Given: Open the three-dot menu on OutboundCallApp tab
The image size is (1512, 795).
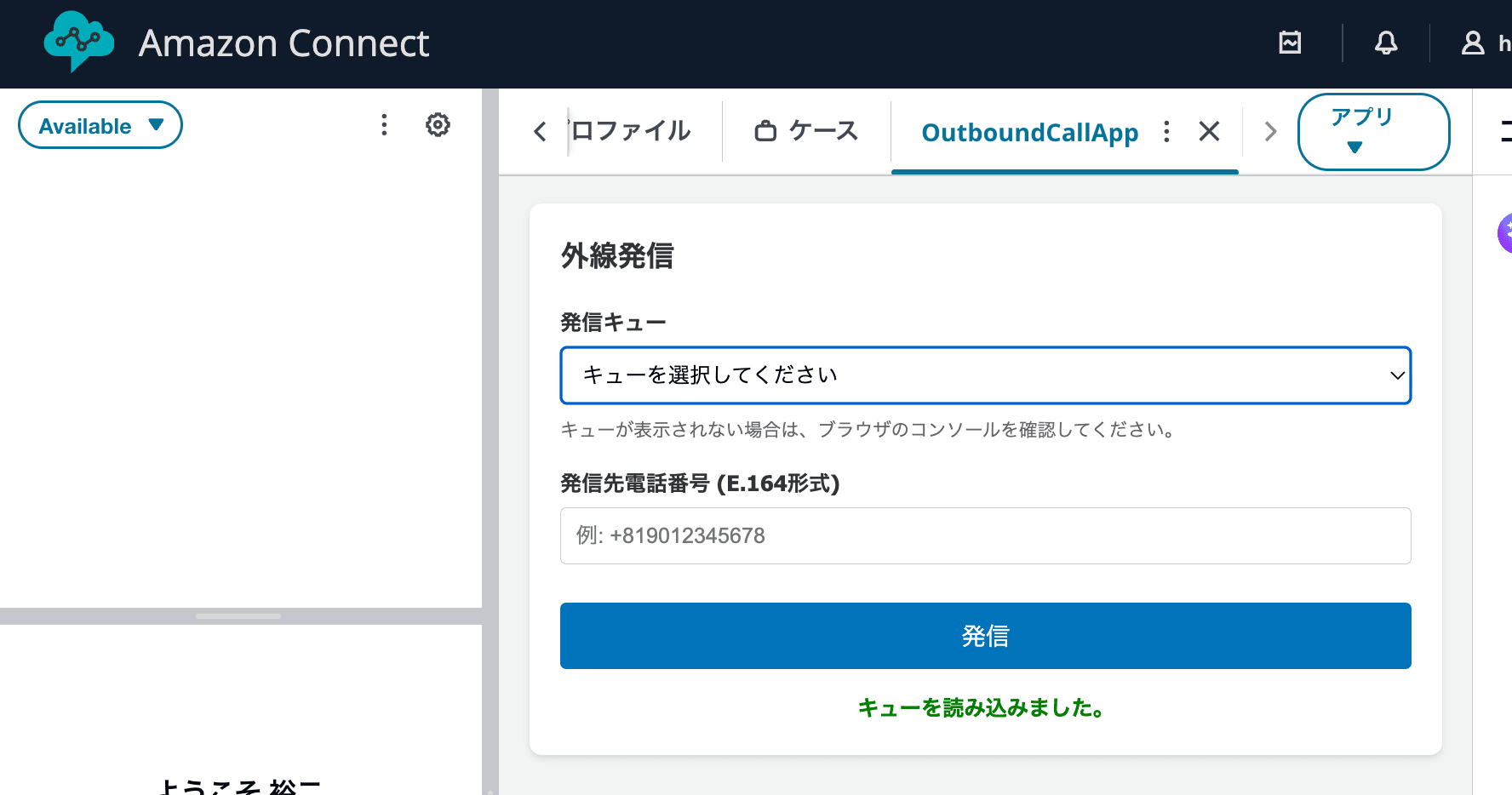Looking at the screenshot, I should pos(1166,132).
